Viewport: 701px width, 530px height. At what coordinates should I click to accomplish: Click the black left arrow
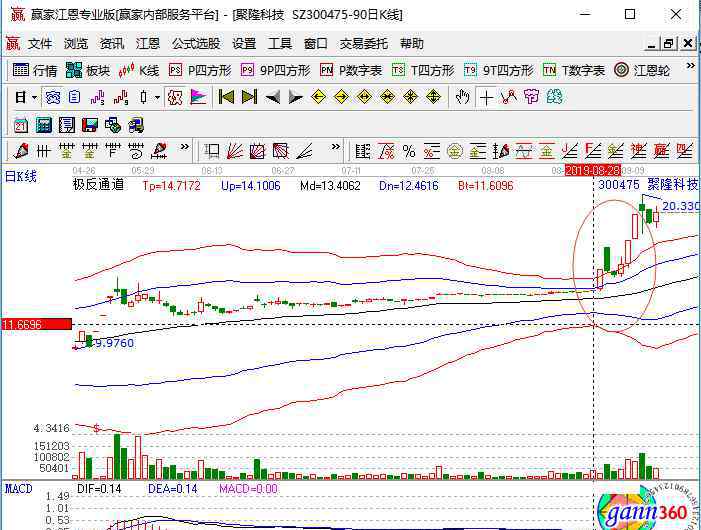tap(272, 97)
